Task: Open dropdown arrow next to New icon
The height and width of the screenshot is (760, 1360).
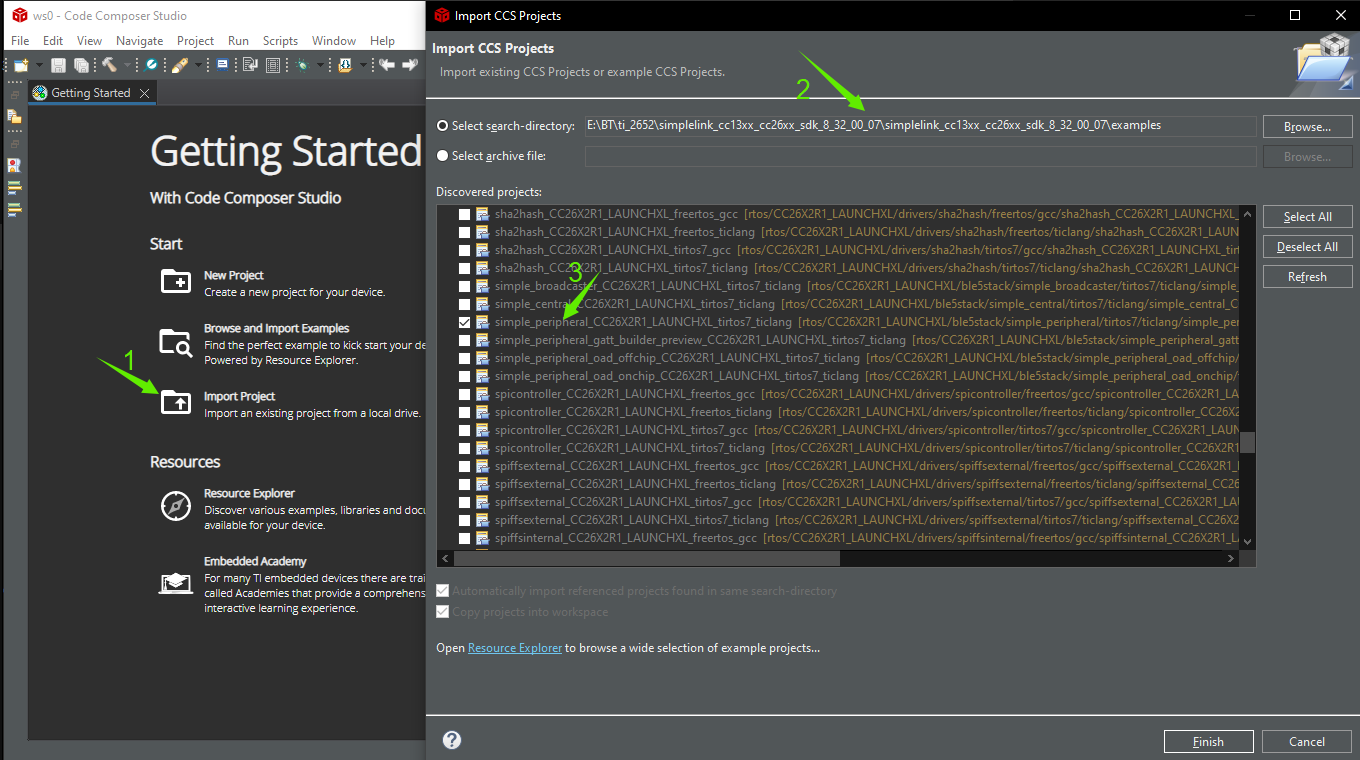Action: click(39, 65)
